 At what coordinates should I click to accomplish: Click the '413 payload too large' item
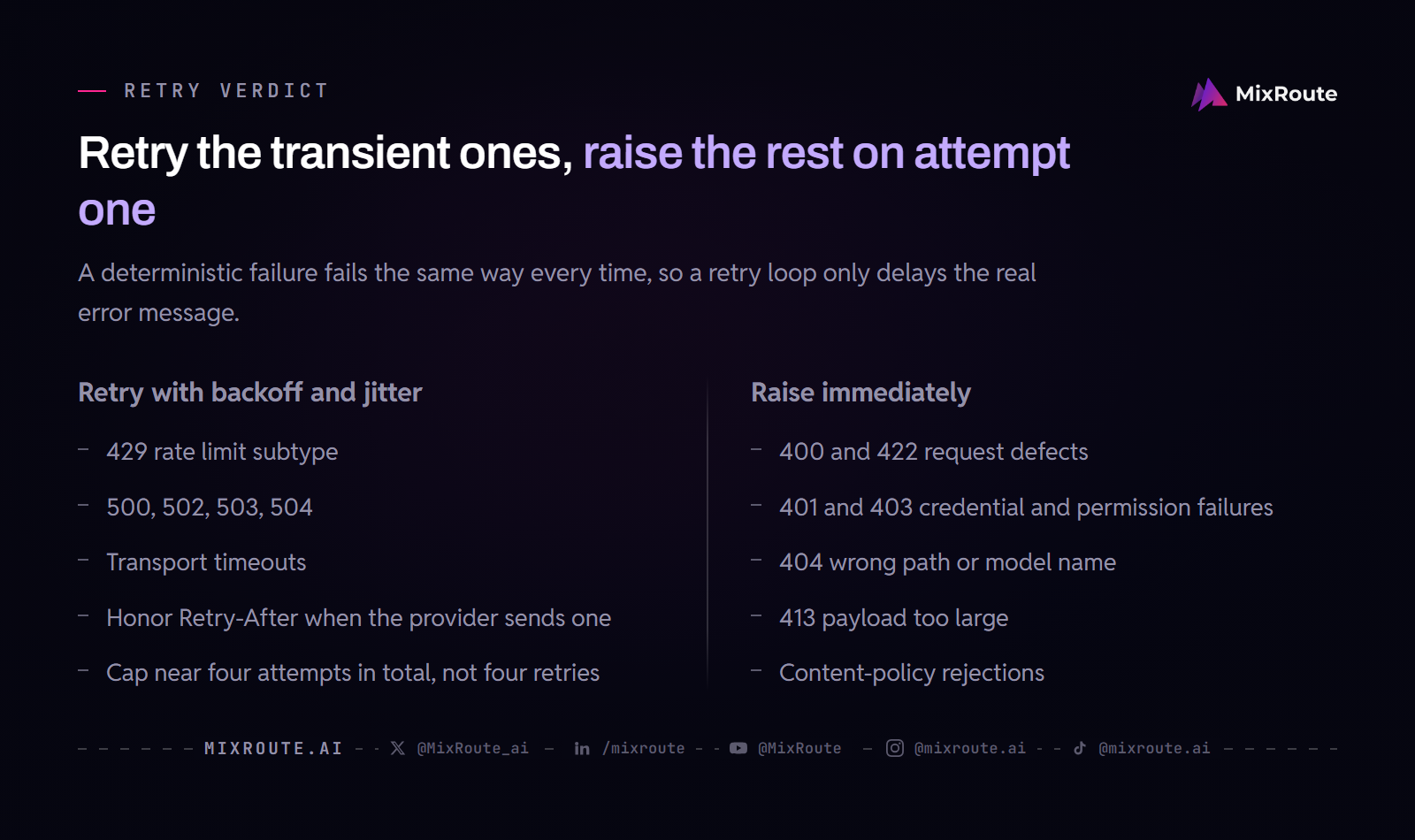tap(893, 617)
